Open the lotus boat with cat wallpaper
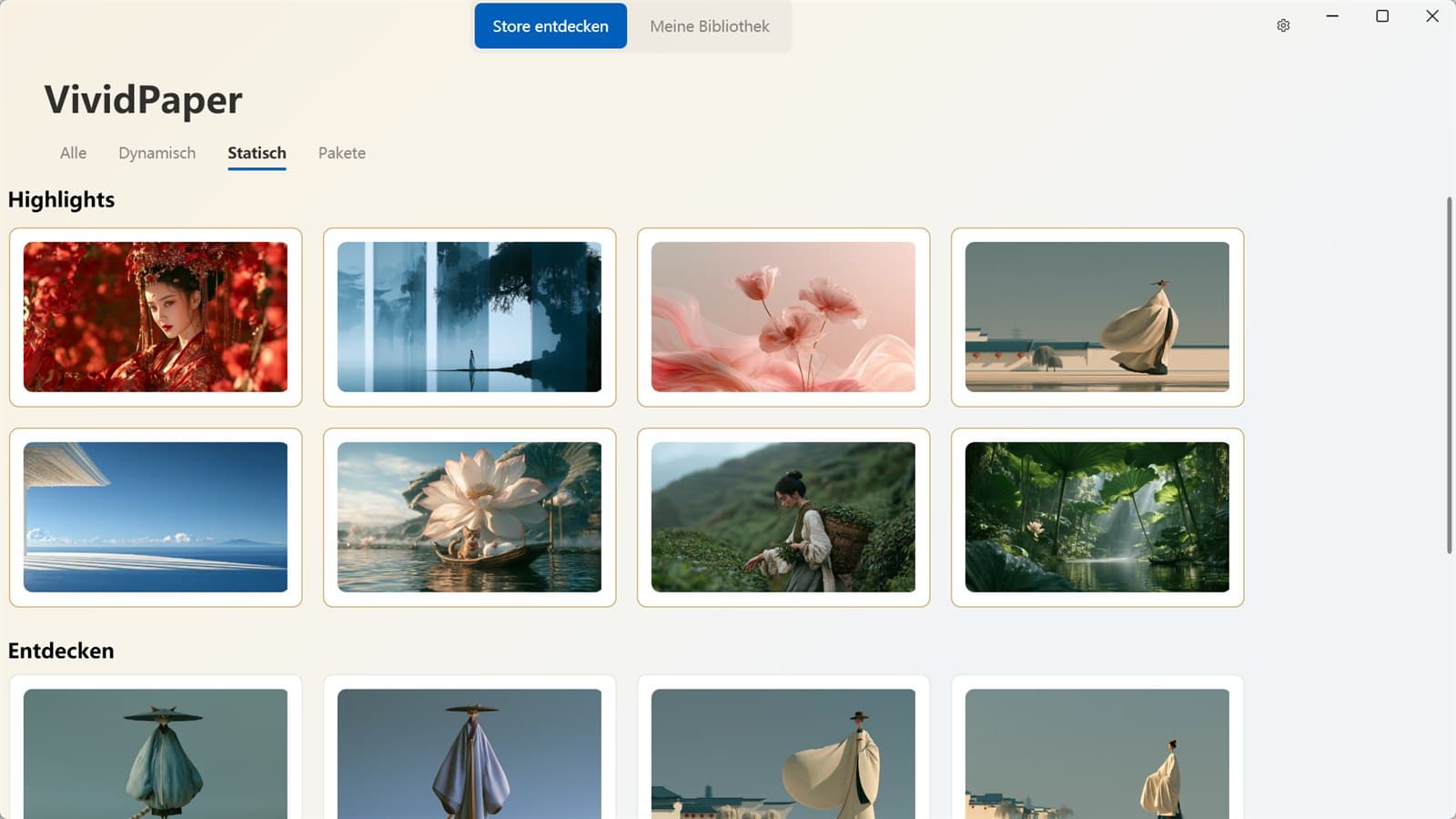Image resolution: width=1456 pixels, height=819 pixels. point(470,517)
